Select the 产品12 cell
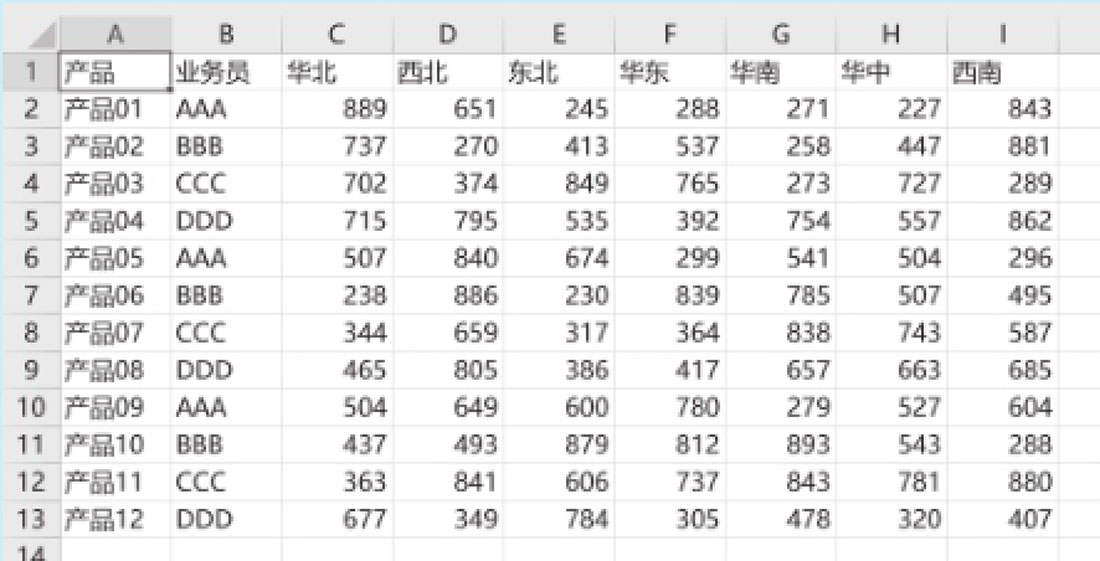Screen dimensions: 1100x561 (115, 520)
